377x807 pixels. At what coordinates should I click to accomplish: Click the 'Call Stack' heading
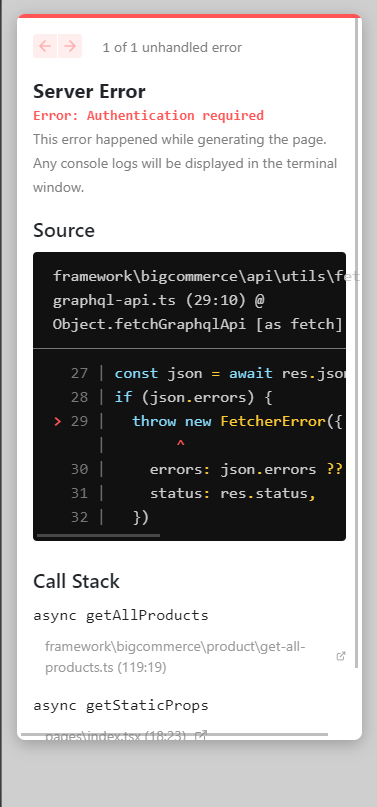click(76, 581)
